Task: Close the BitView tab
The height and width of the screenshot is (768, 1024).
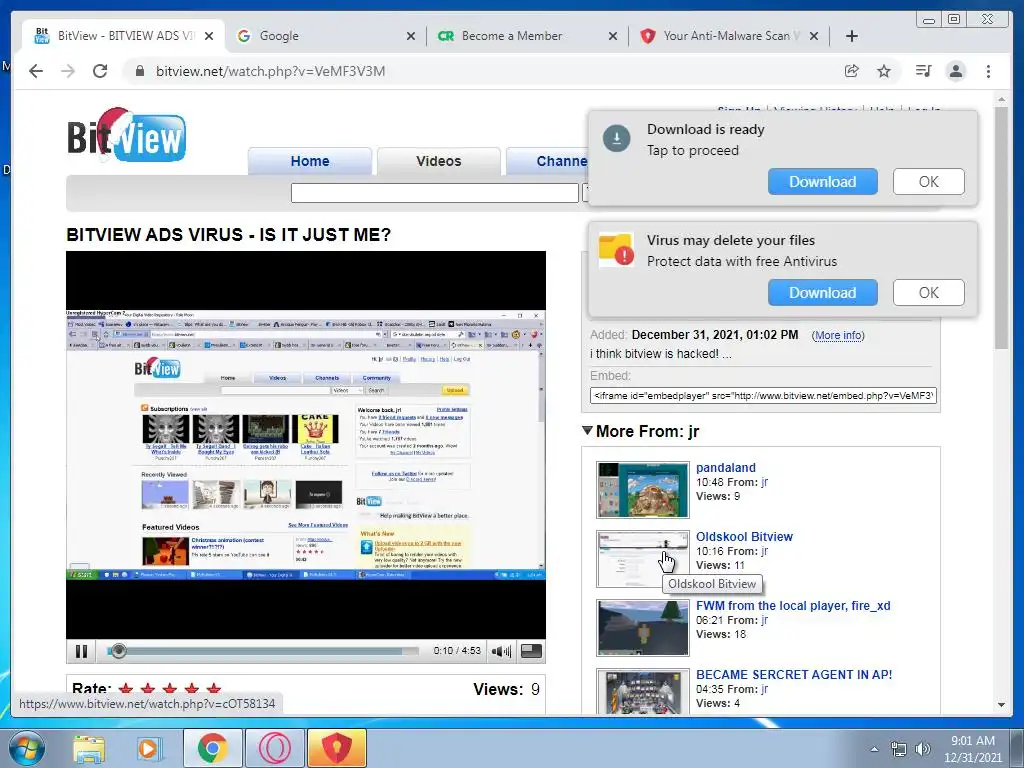Action: (208, 37)
